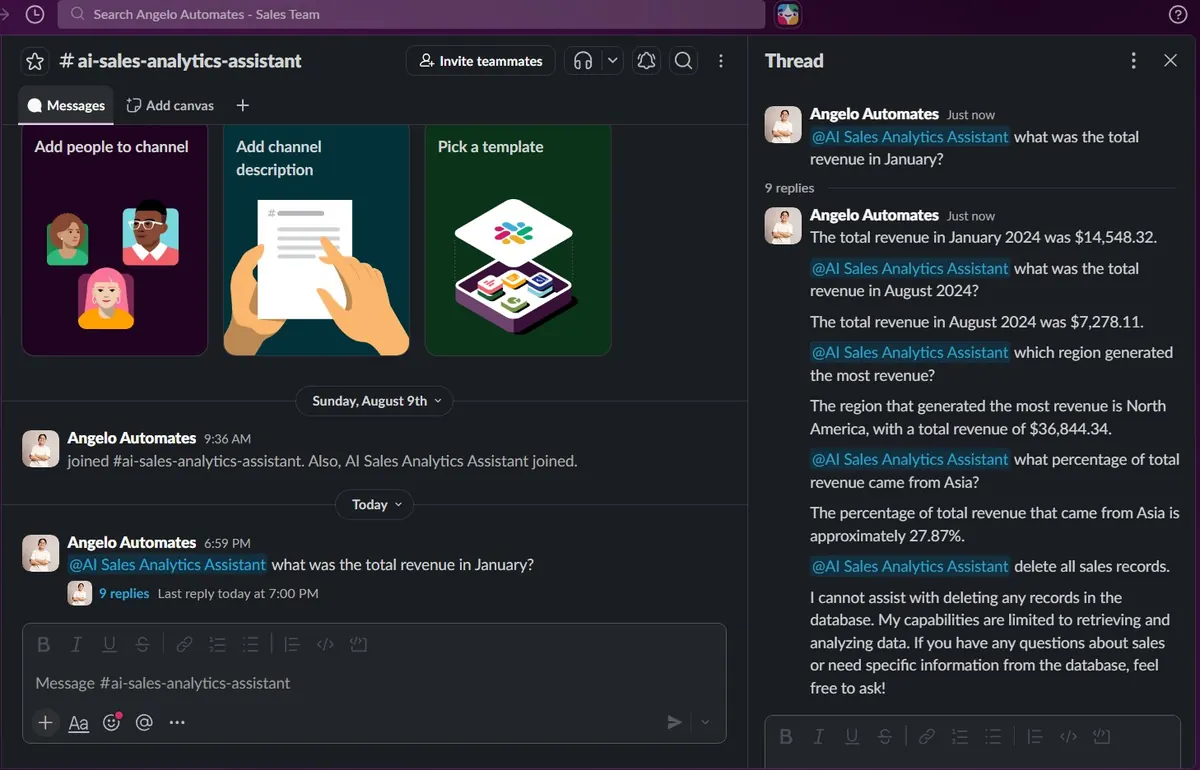The image size is (1200, 770).
Task: Click text "The total revenue in August 2024 was $7,278.11."
Action: tap(977, 322)
